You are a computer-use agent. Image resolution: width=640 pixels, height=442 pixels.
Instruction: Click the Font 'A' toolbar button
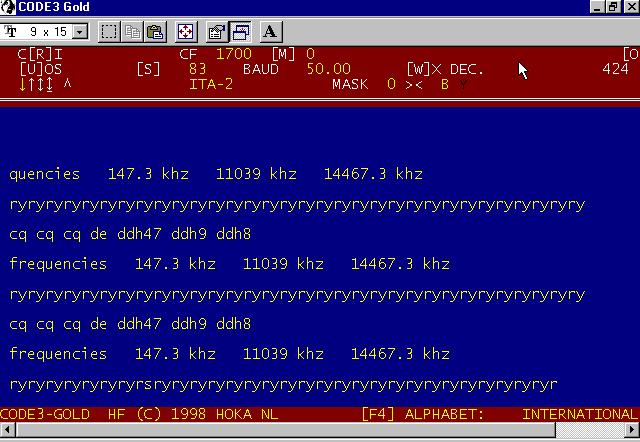coord(270,31)
